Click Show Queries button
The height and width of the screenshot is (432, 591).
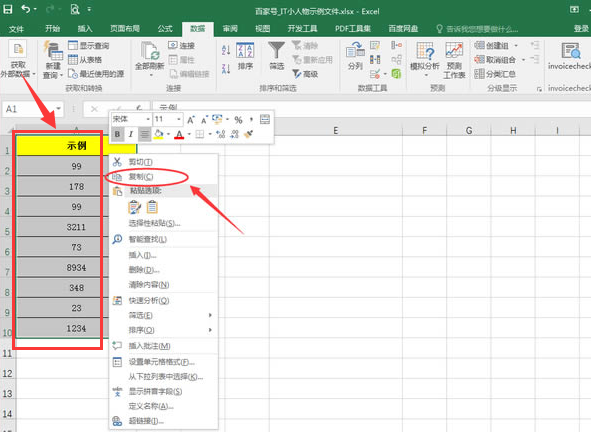pos(89,46)
